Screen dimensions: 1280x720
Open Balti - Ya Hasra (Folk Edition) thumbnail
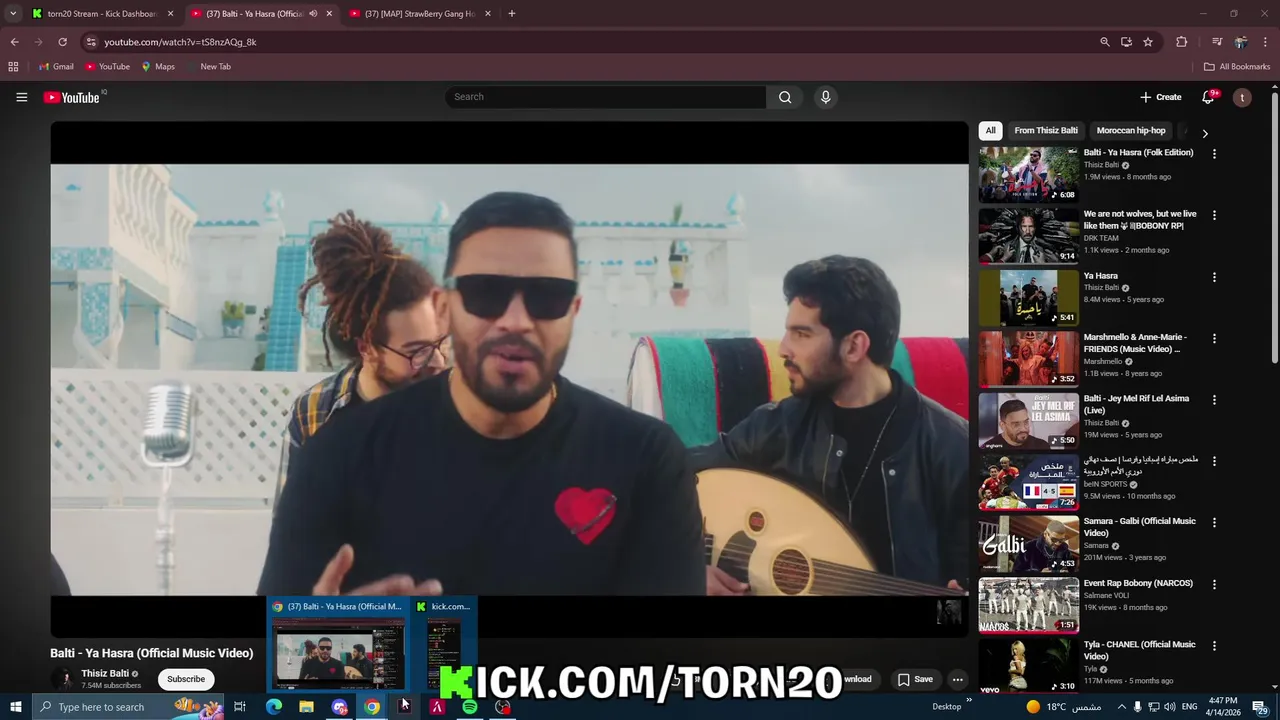click(1029, 174)
